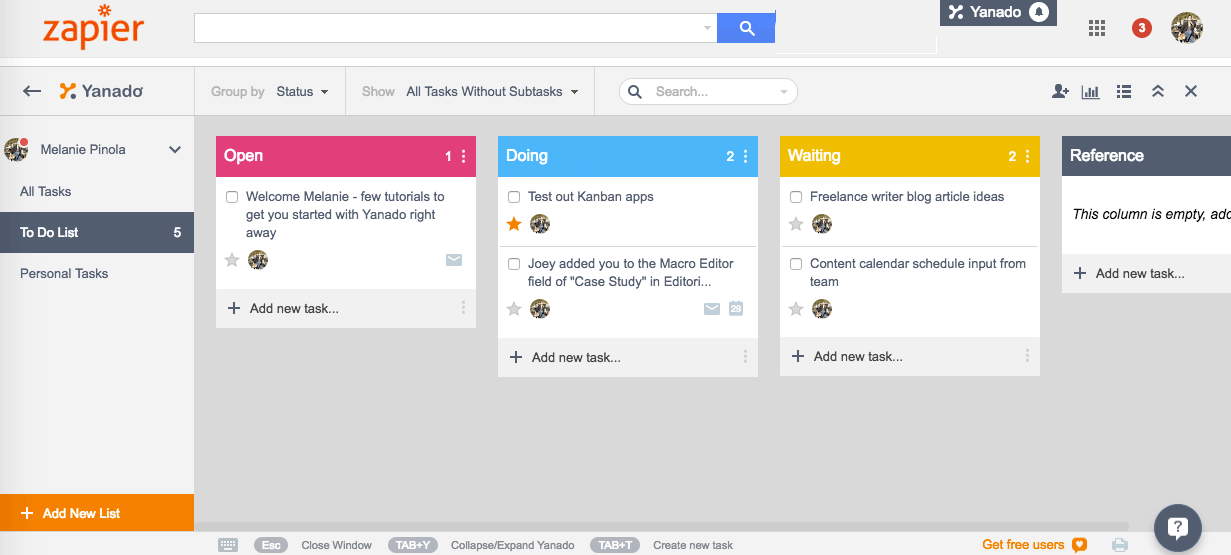
Task: Open the account profile picture at top right
Action: [x=1187, y=28]
